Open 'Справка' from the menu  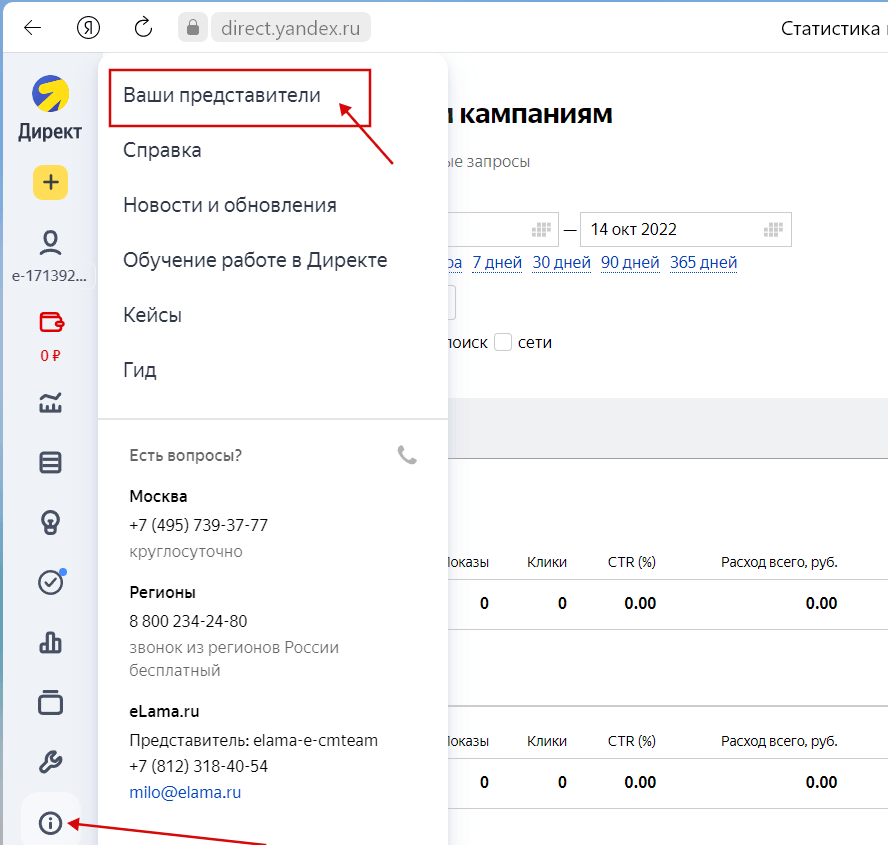pos(162,150)
